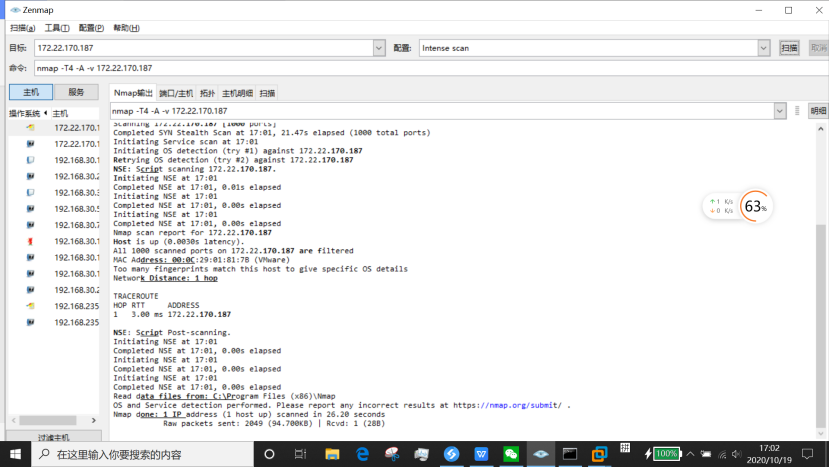Expand the Intense scan profile dropdown
The height and width of the screenshot is (467, 830).
763,48
